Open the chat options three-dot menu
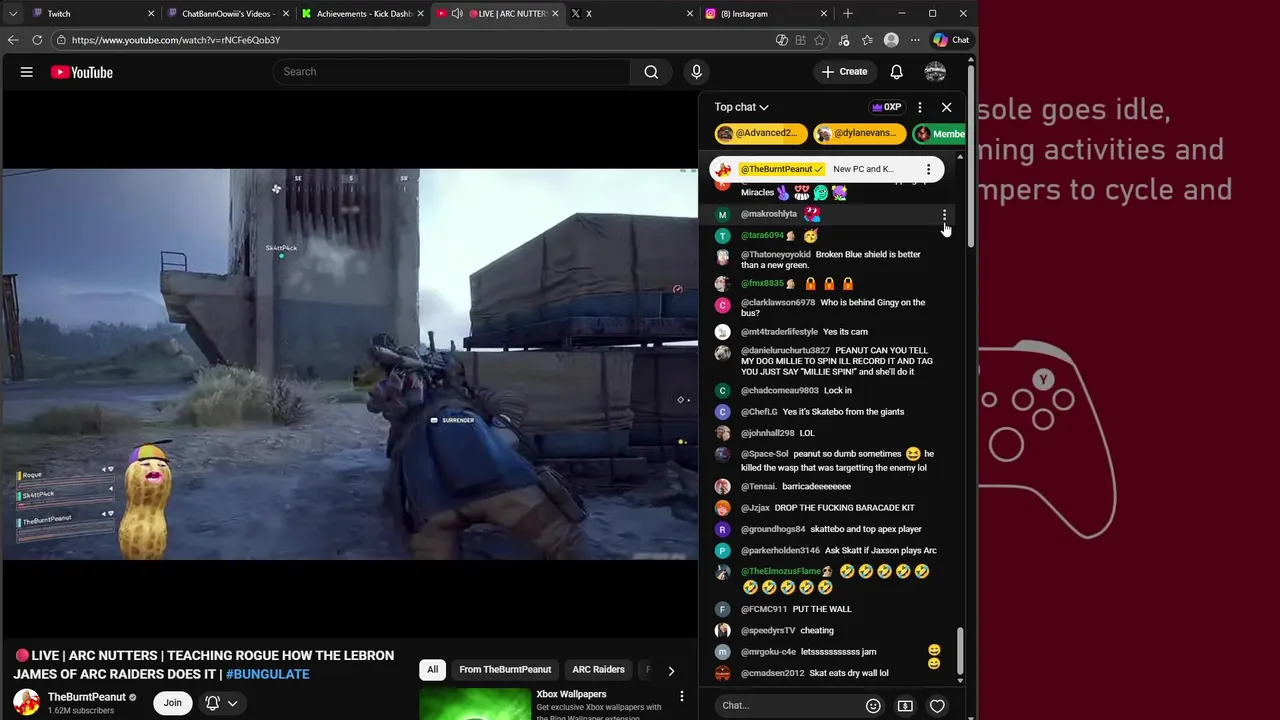This screenshot has height=720, width=1280. coord(920,107)
